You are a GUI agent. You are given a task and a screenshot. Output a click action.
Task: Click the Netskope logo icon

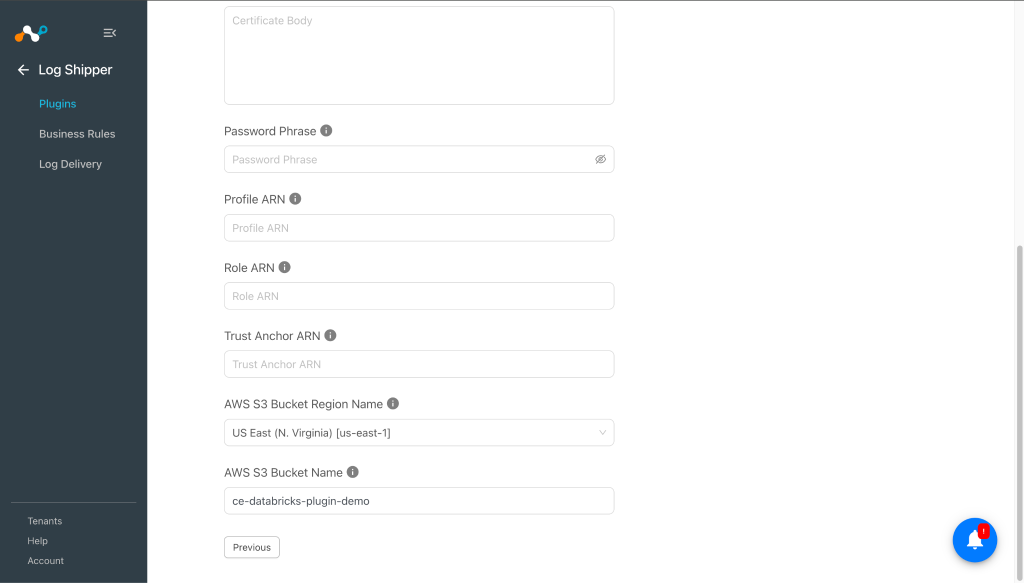(31, 33)
